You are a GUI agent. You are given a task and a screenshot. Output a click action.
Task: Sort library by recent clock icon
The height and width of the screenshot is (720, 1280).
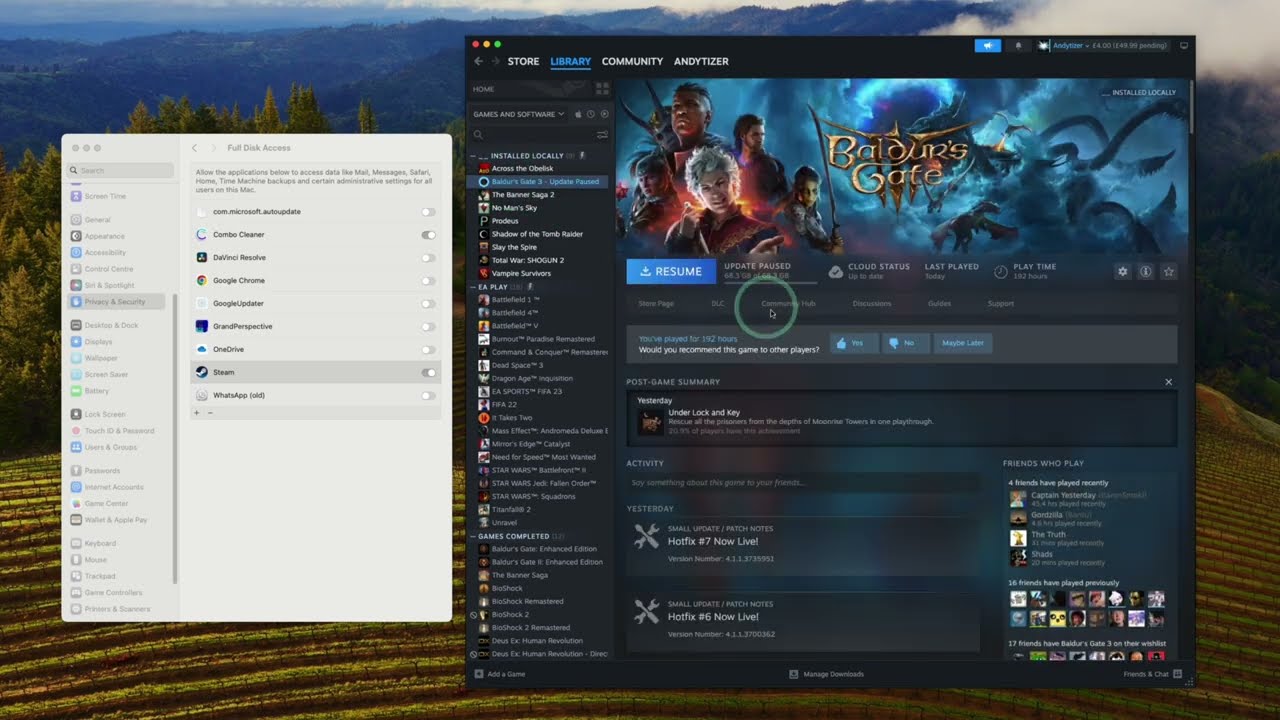591,114
